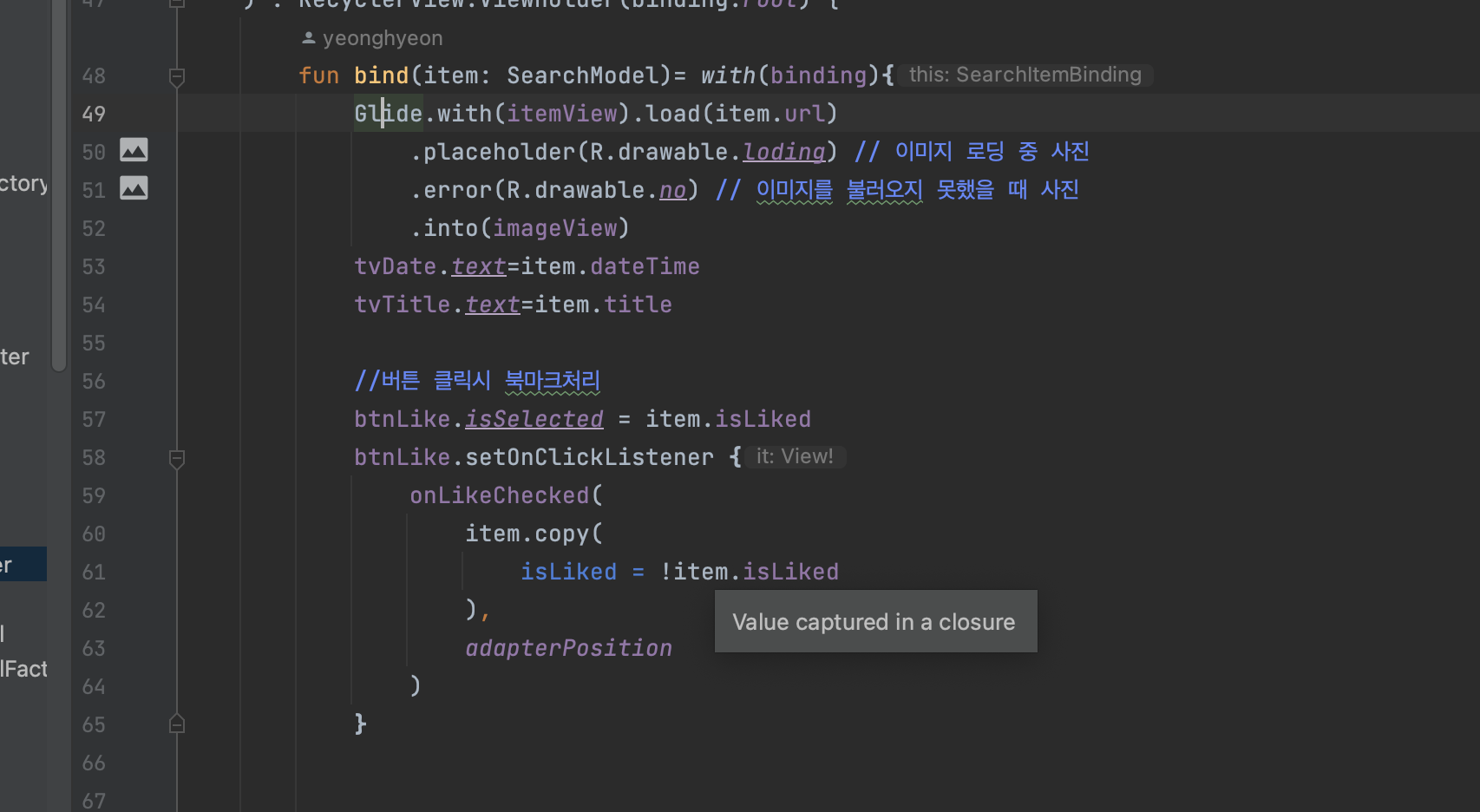Click the closing fold marker on line 65
The height and width of the screenshot is (812, 1480).
tap(177, 724)
